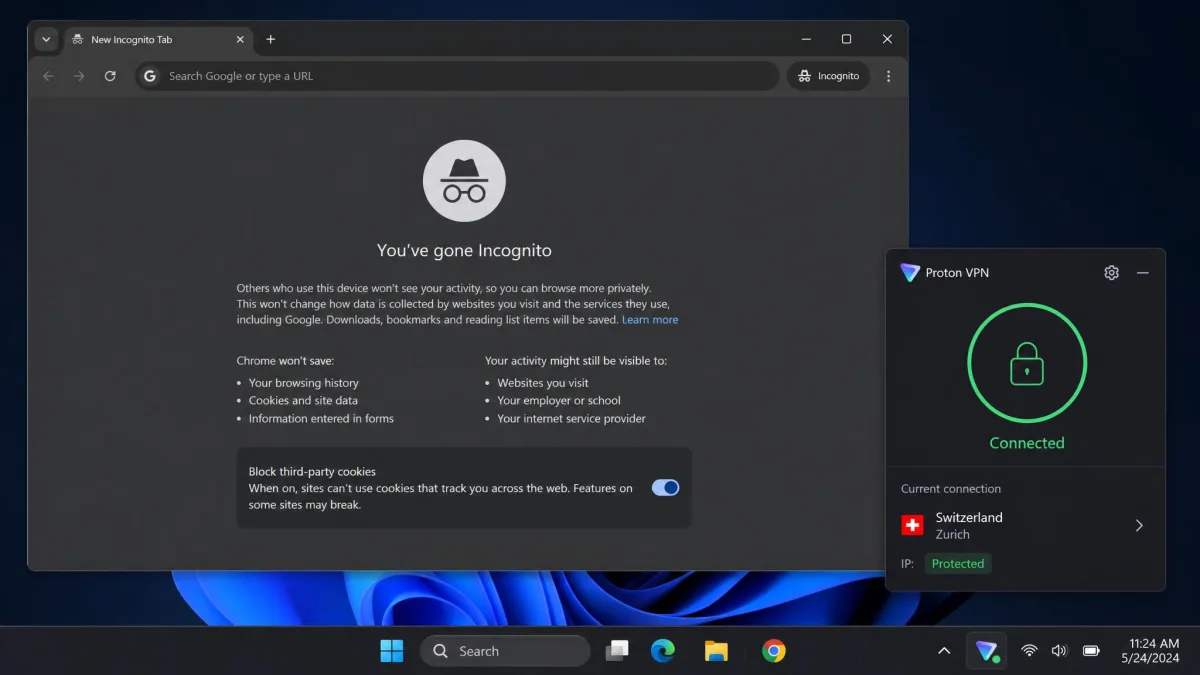Click the 'Websites you visit' list item
1200x675 pixels.
(x=542, y=383)
